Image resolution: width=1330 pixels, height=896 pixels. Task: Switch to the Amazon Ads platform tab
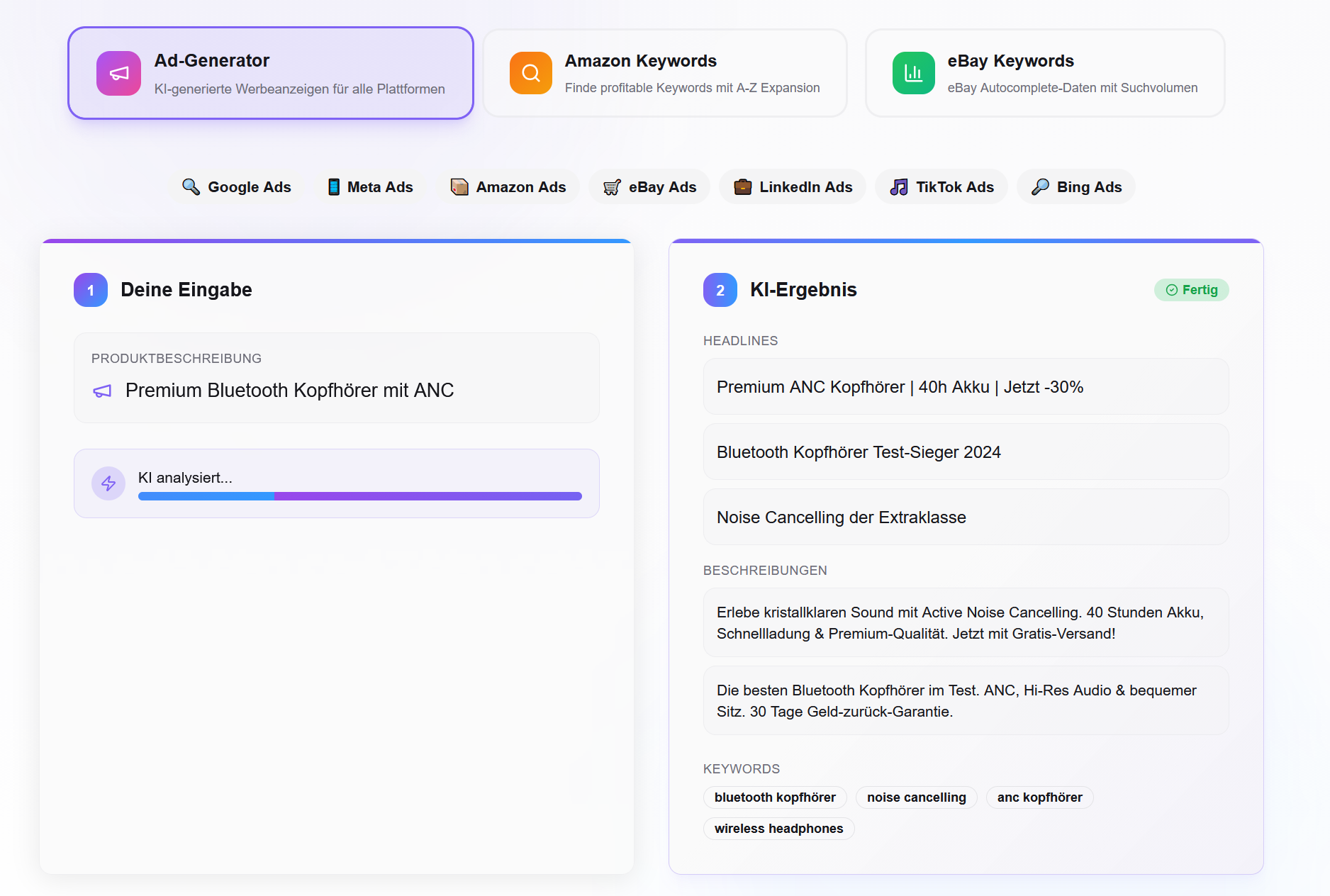point(508,186)
